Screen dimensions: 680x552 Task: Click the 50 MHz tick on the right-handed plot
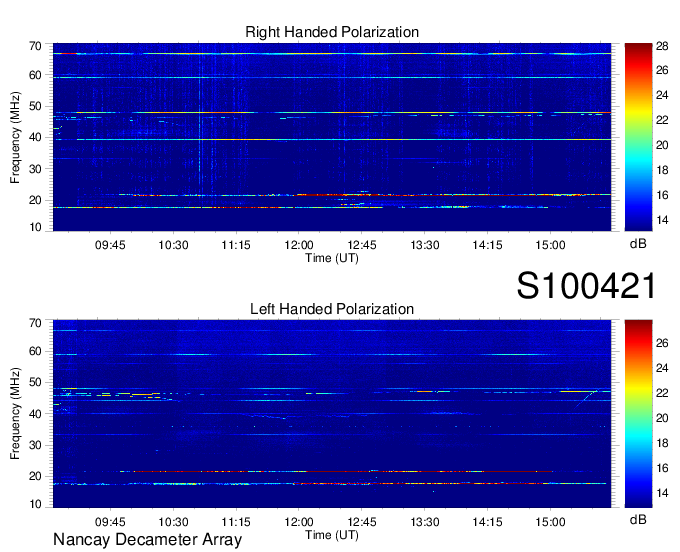[x=35, y=107]
